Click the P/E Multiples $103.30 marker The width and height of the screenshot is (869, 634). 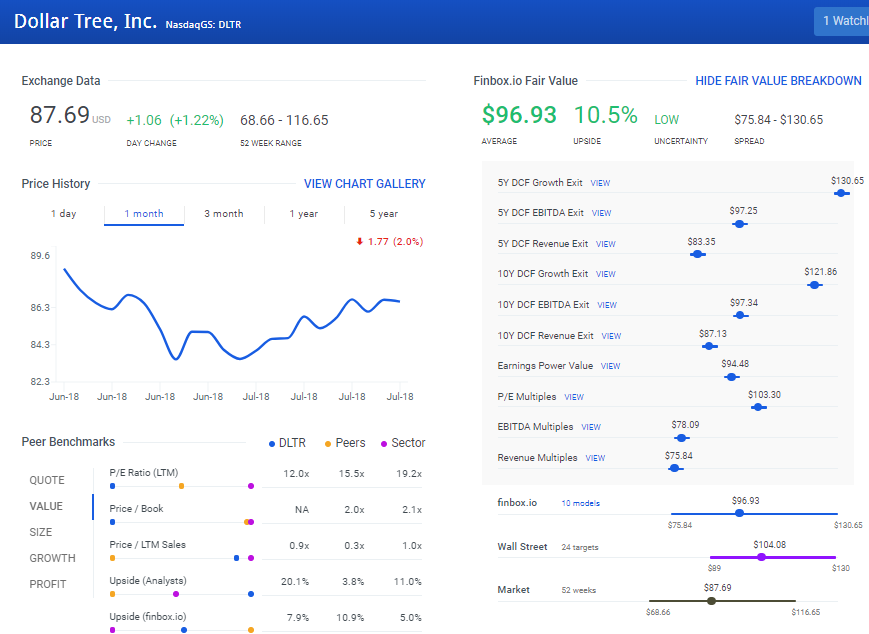coord(758,407)
